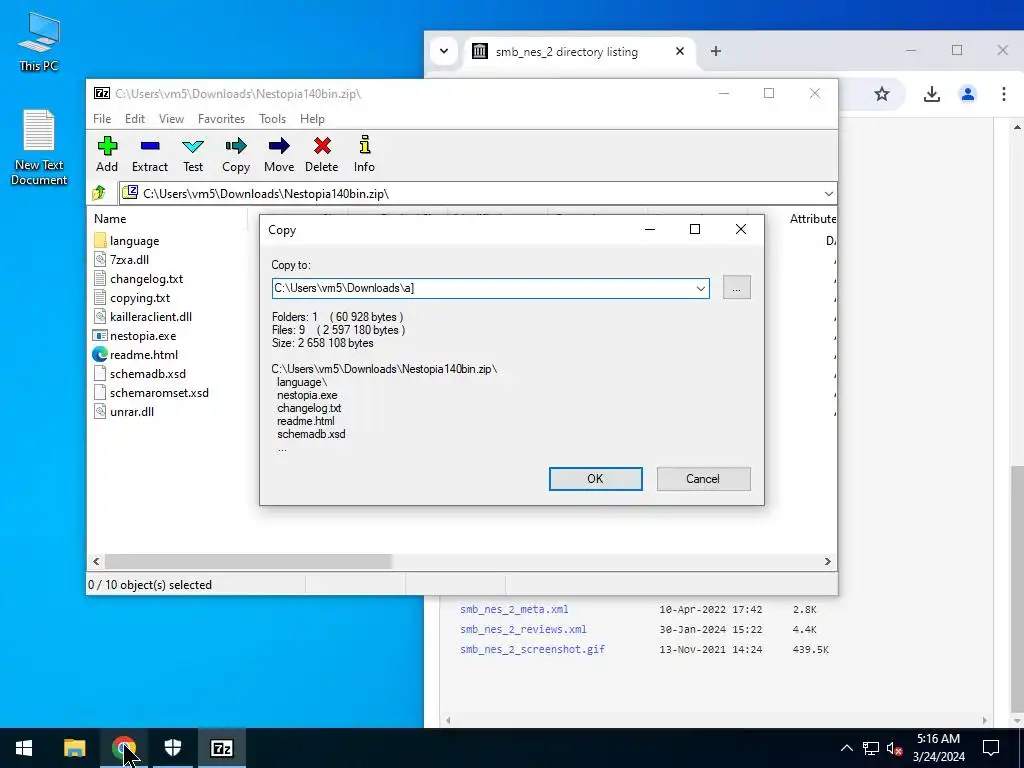Select copying.txt in file list

[140, 298]
